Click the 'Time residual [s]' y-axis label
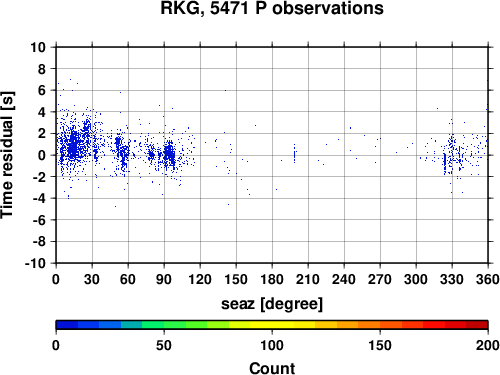This screenshot has height=375, width=500. click(x=7, y=155)
